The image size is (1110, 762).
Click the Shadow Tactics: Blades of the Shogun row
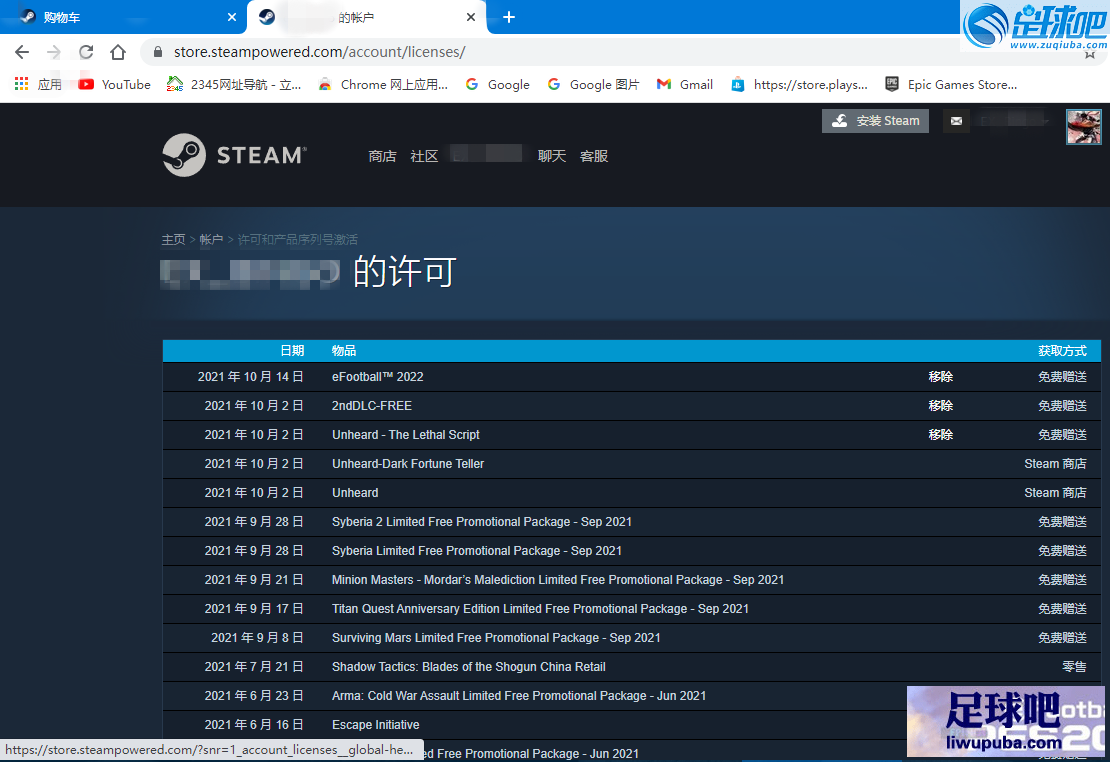(x=631, y=667)
